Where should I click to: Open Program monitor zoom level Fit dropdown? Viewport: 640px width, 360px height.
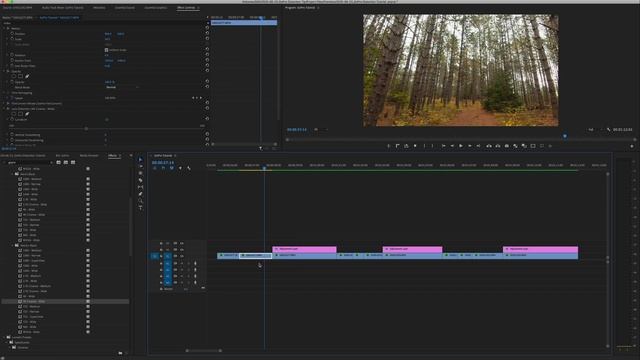(321, 130)
